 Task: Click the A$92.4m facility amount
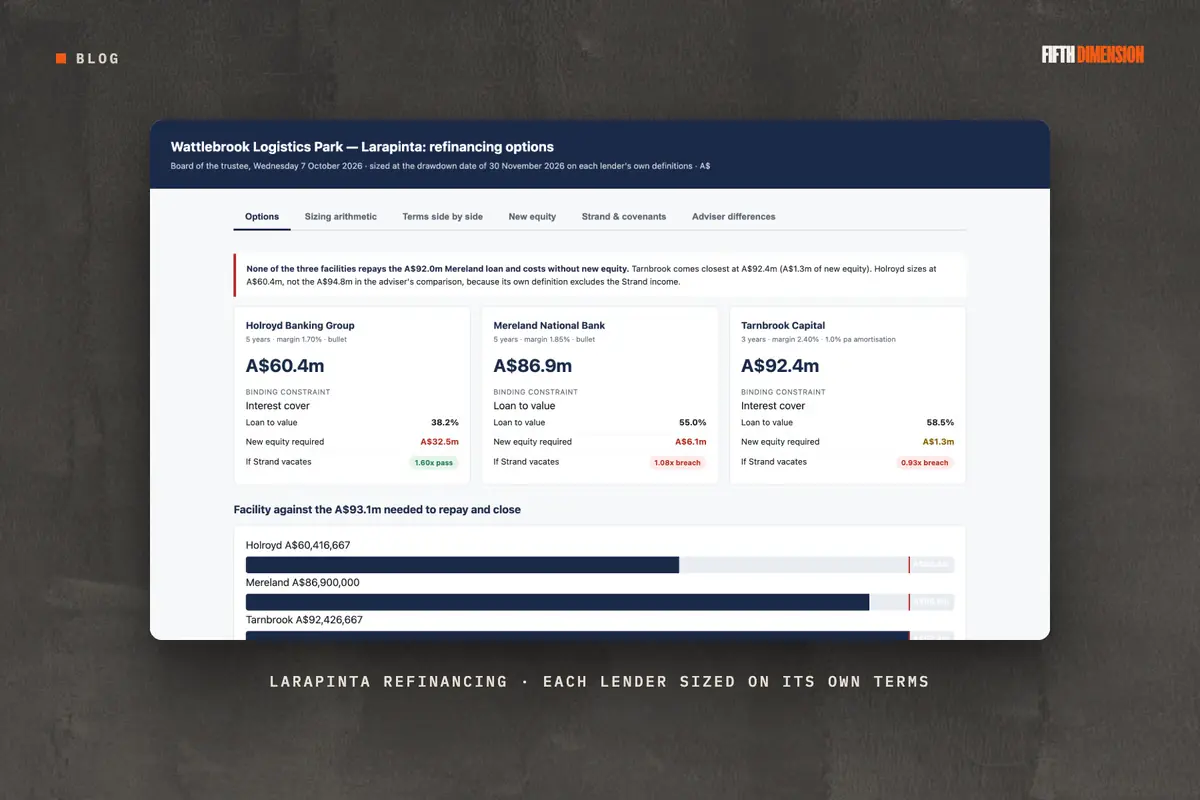coord(780,366)
